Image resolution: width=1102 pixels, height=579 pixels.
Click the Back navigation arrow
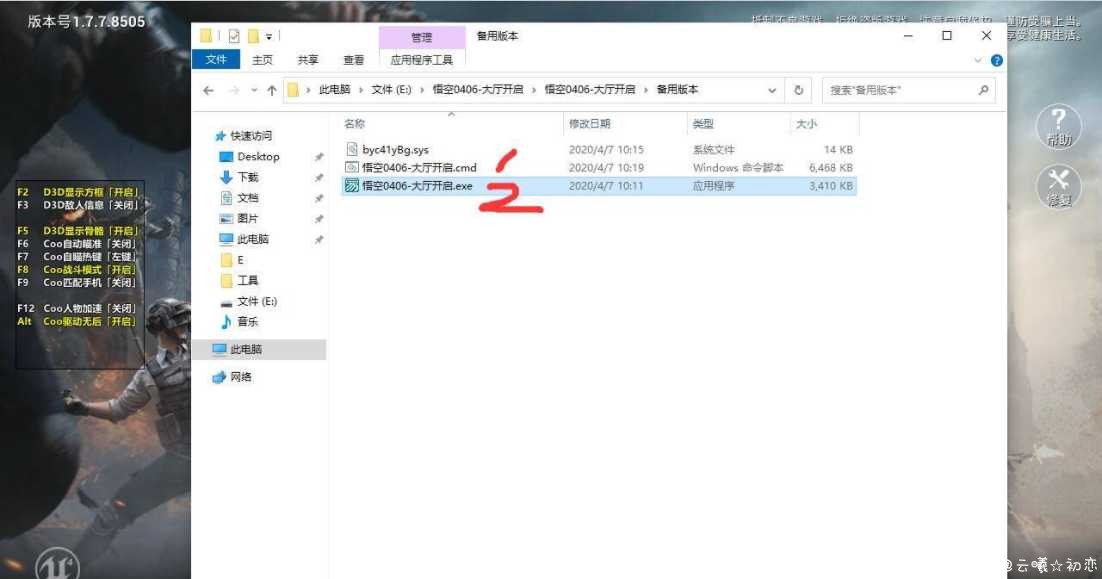208,90
